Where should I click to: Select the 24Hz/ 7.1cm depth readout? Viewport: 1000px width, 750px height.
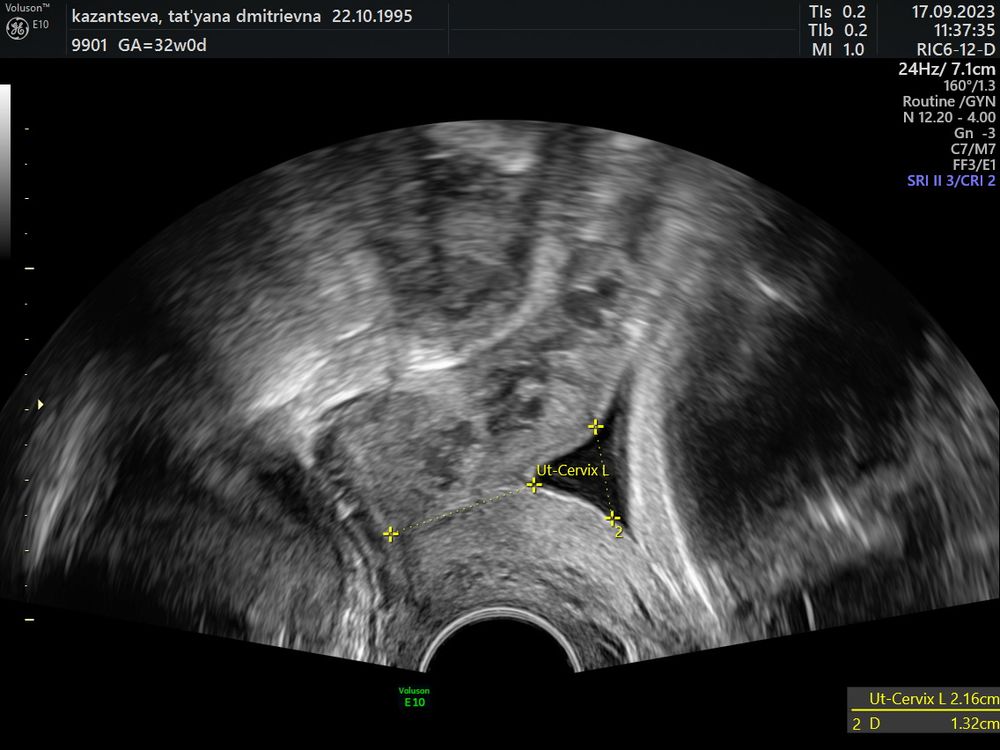[947, 70]
